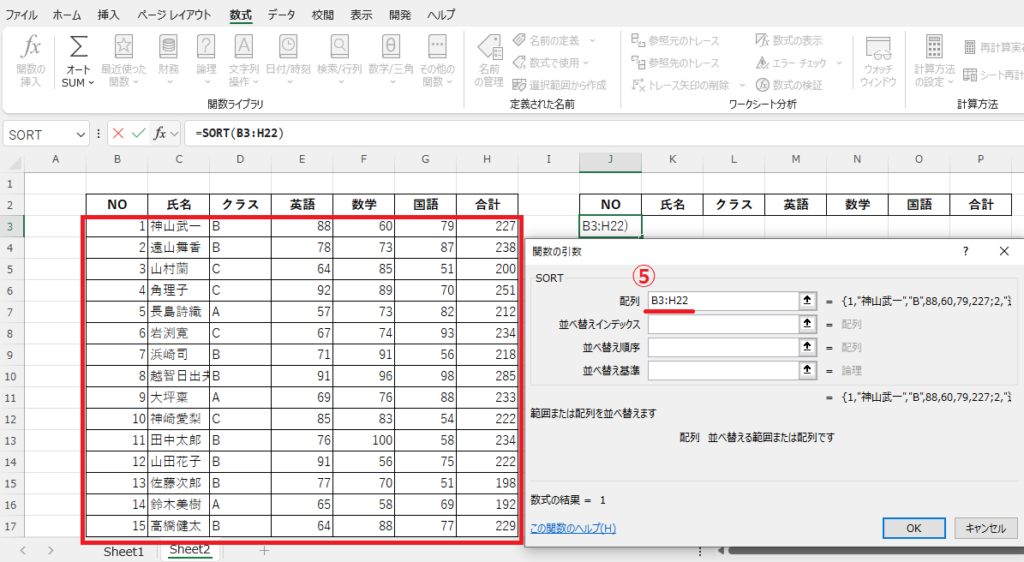Open the Logical (論理) functions library
The image size is (1024, 562).
(x=206, y=61)
